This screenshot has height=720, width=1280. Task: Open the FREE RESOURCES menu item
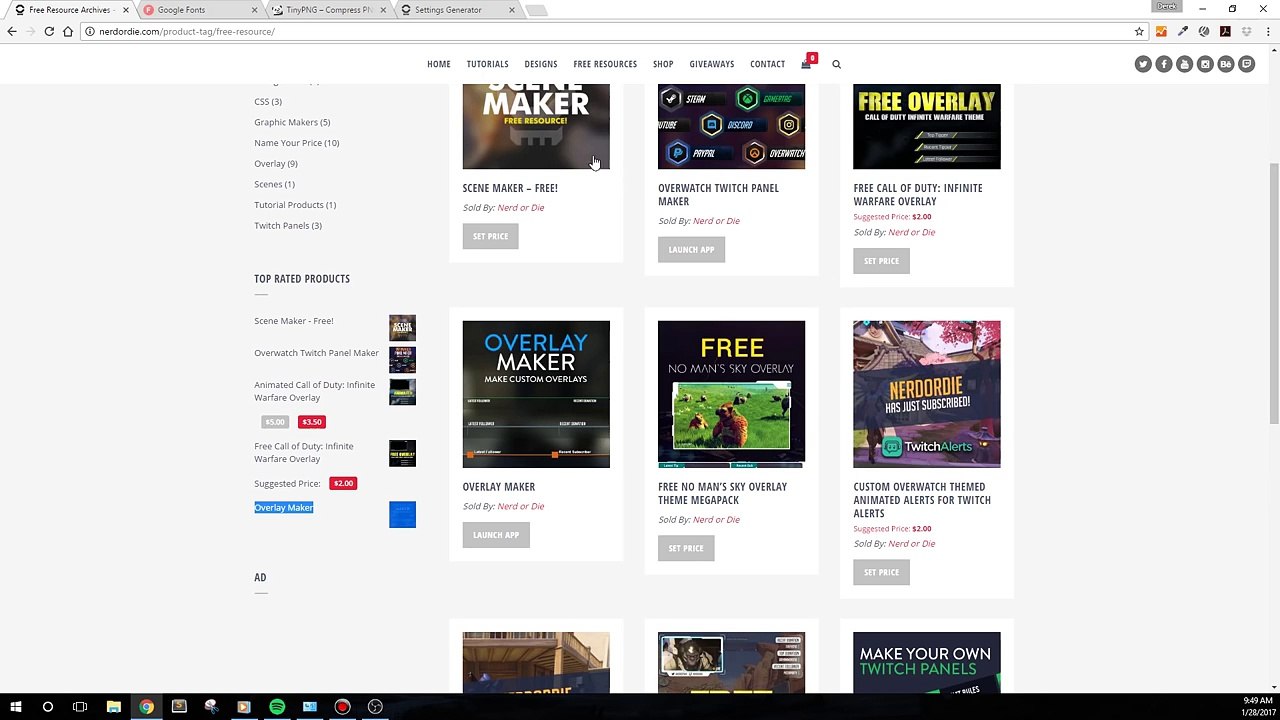pos(605,64)
